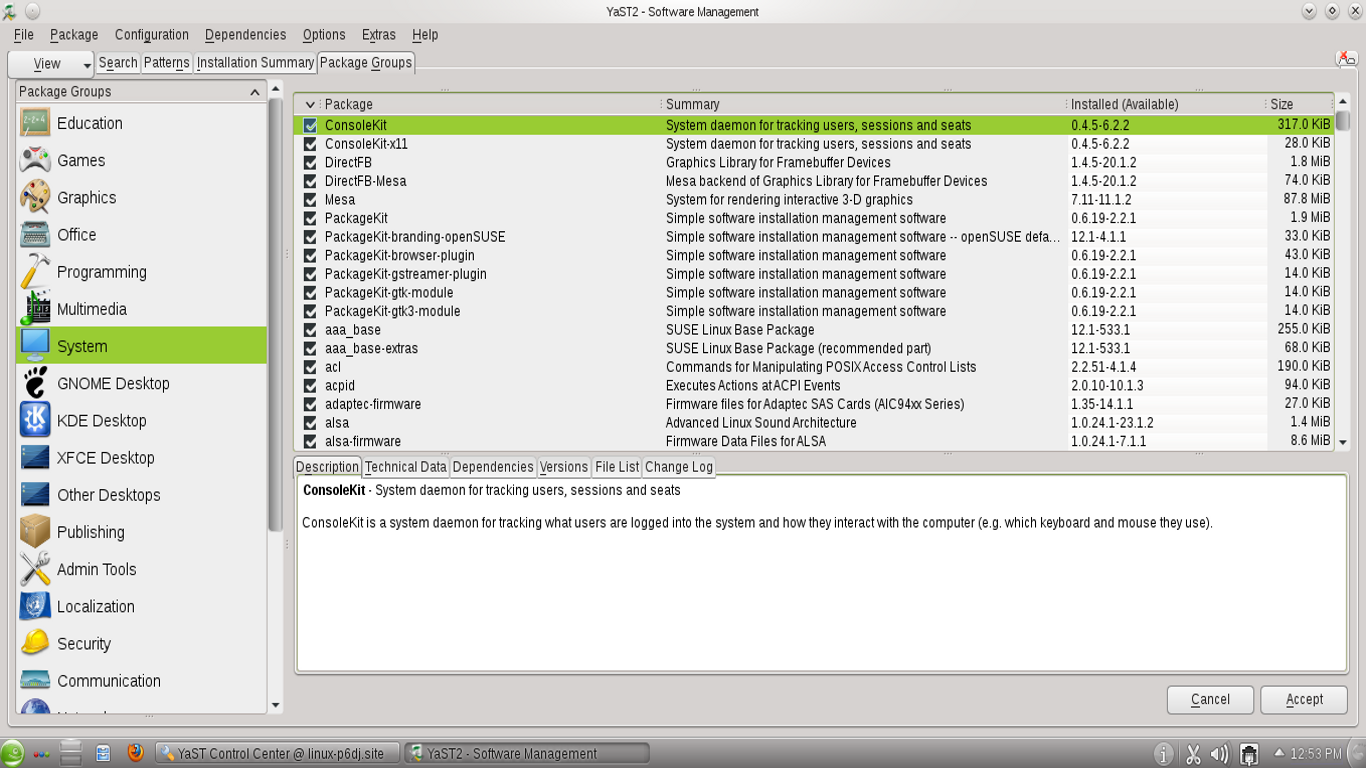
Task: Click the status column dropdown arrow in header
Action: click(310, 104)
